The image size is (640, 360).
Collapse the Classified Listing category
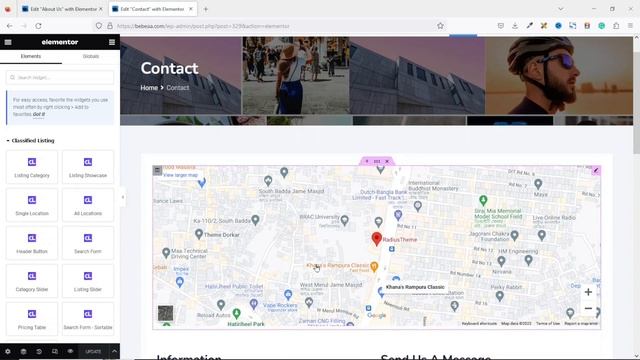[31, 140]
